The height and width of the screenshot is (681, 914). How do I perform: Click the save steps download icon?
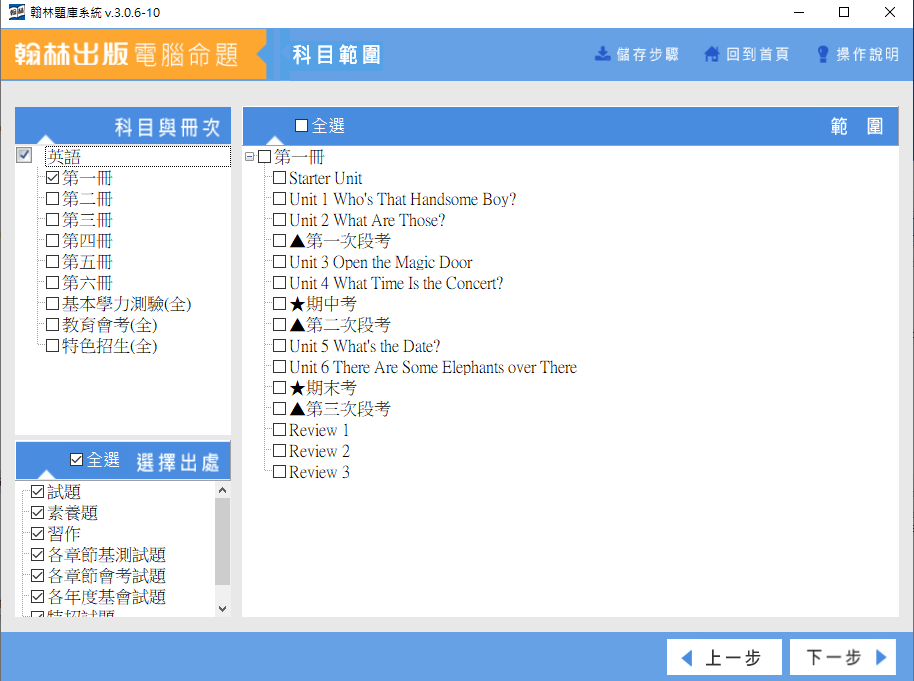602,54
